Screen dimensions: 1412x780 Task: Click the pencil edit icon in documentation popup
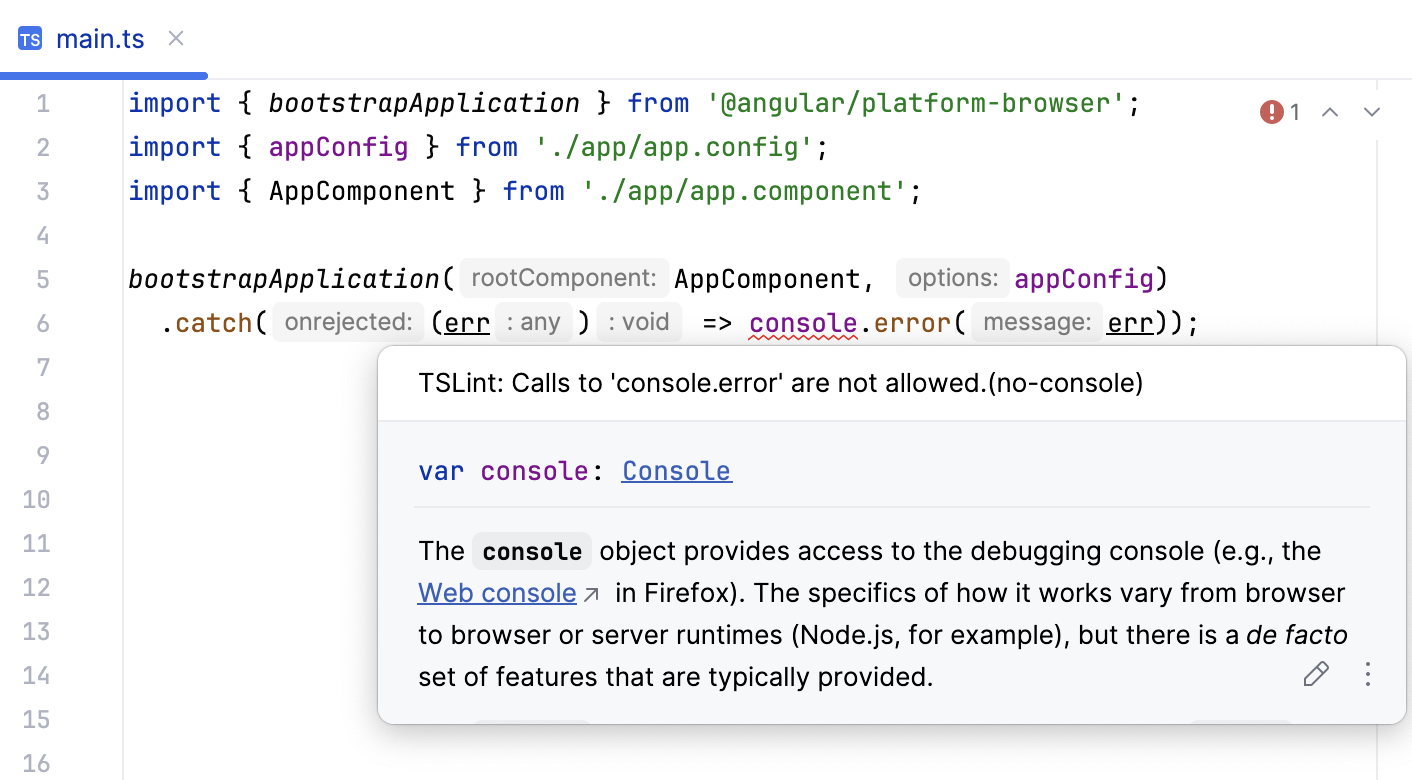pyautogui.click(x=1316, y=674)
